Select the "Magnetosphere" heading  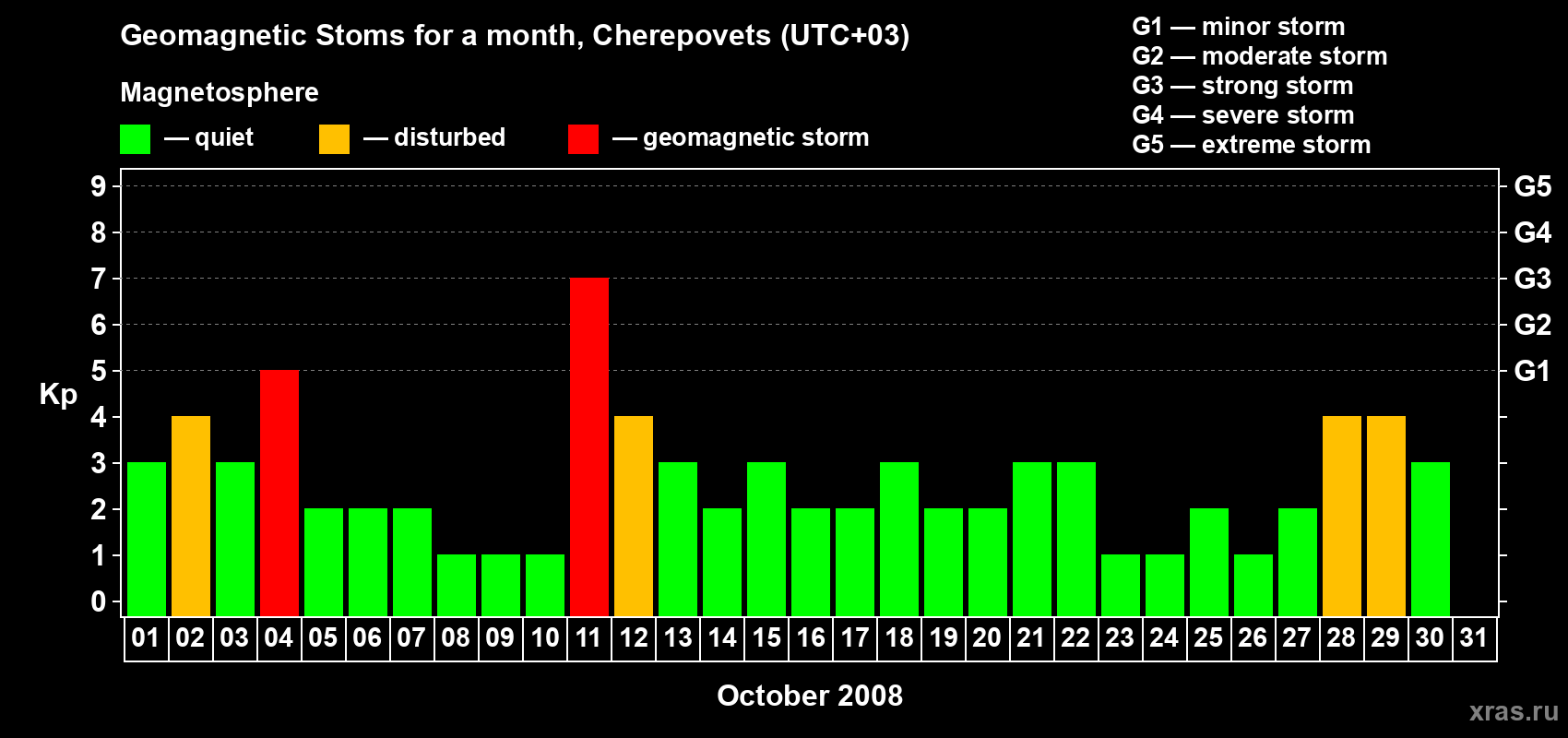click(220, 92)
